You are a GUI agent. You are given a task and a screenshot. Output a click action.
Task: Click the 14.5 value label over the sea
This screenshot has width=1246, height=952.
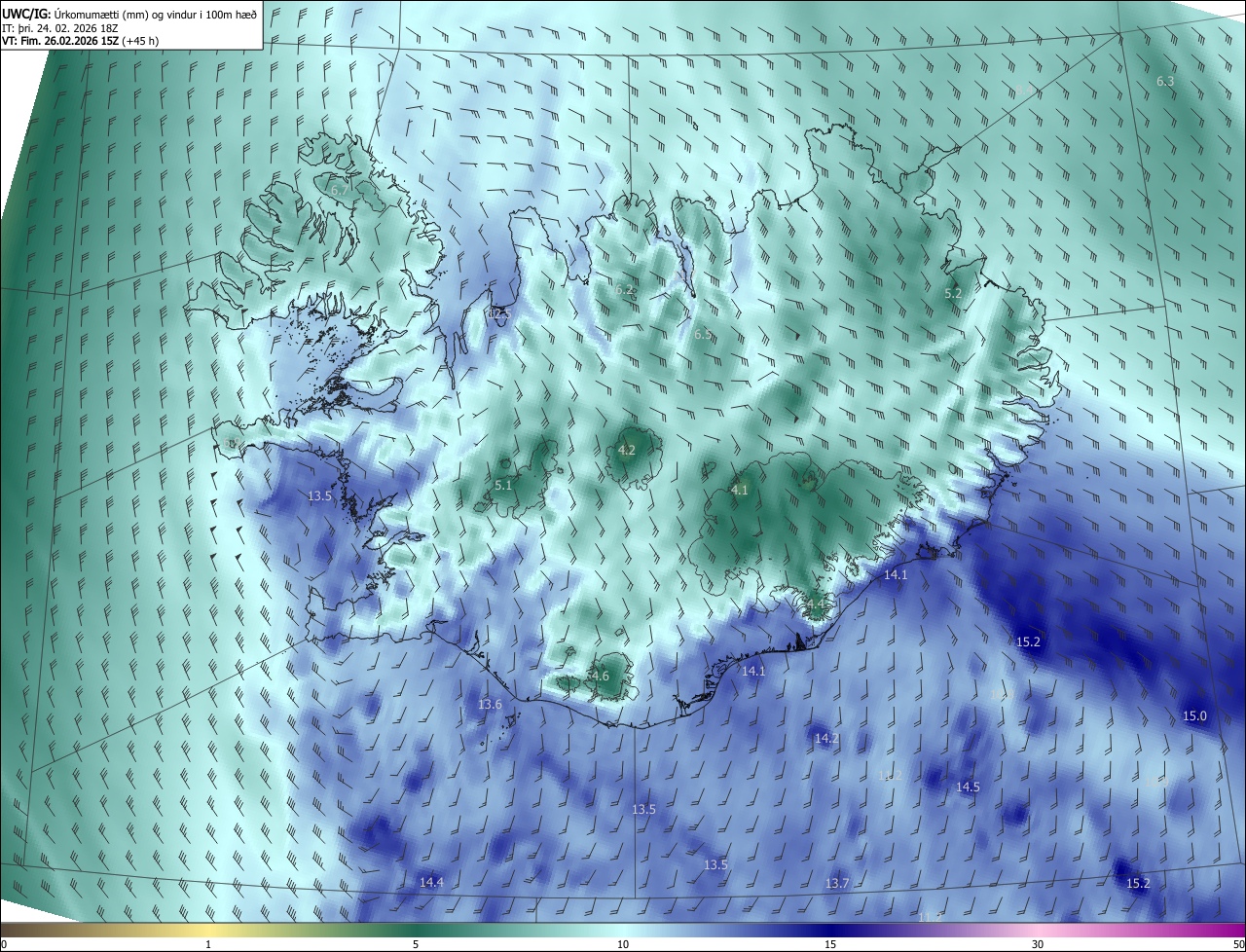pos(968,787)
